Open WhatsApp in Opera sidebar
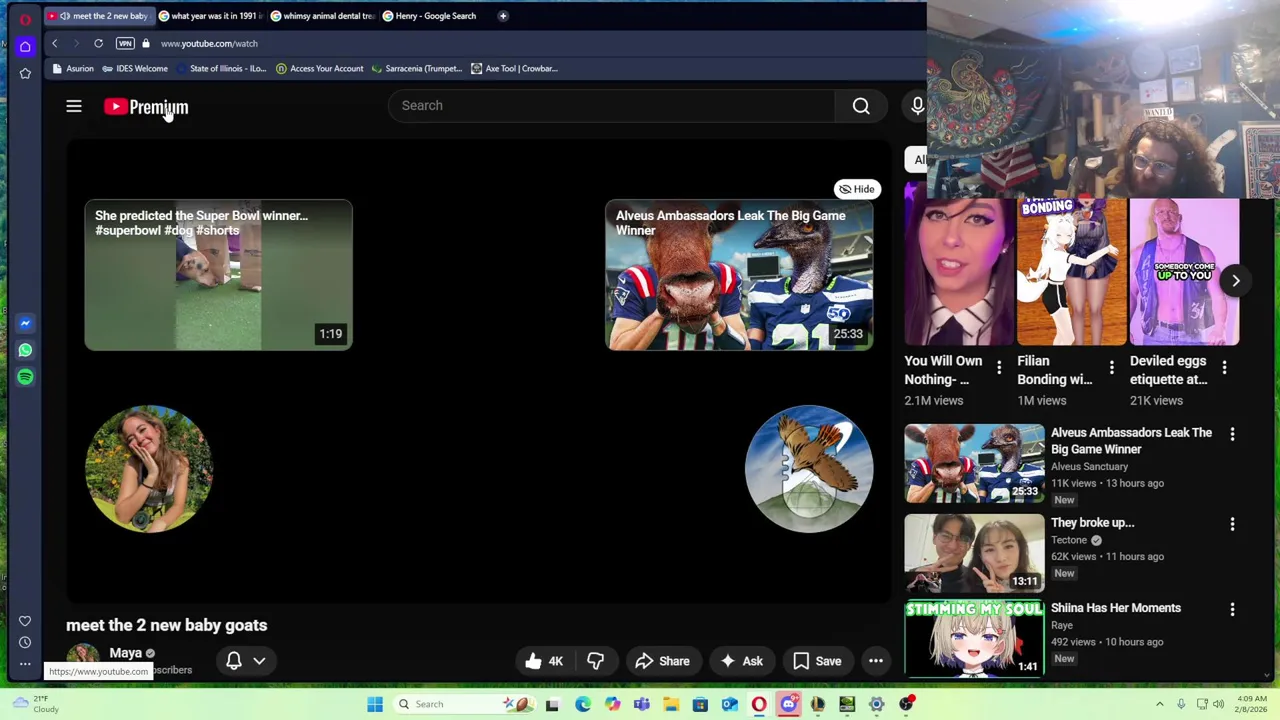 tap(25, 350)
